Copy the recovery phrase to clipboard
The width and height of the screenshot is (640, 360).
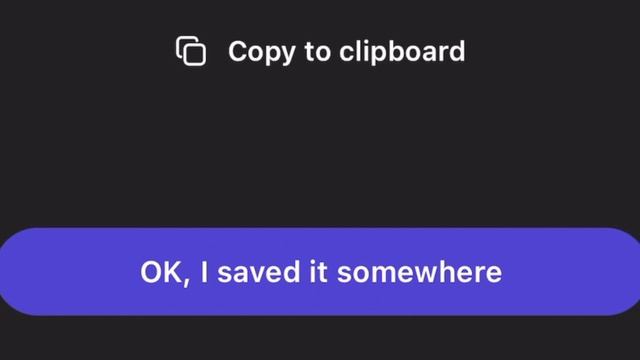click(320, 51)
